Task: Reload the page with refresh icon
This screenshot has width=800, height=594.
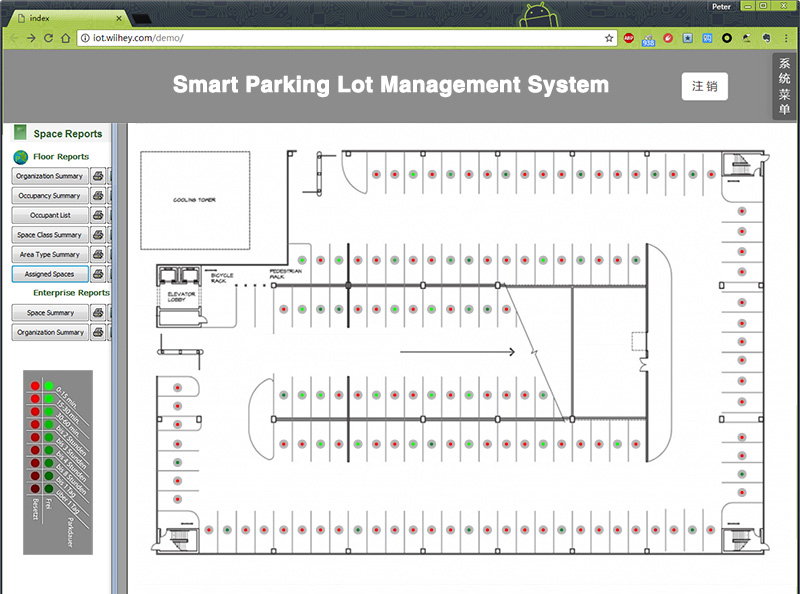Action: tap(48, 38)
